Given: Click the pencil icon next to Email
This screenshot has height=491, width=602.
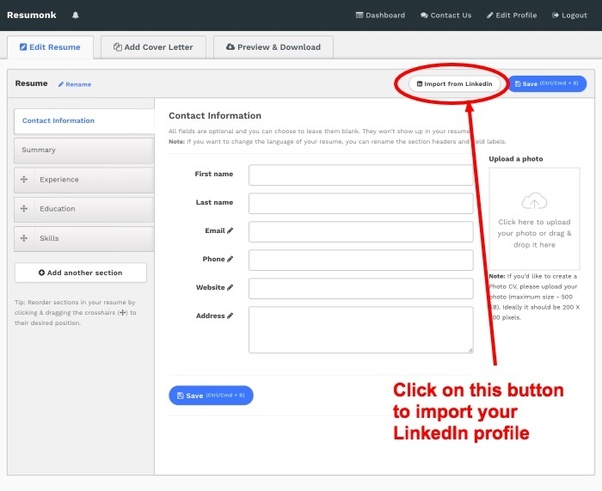Looking at the screenshot, I should click(230, 231).
